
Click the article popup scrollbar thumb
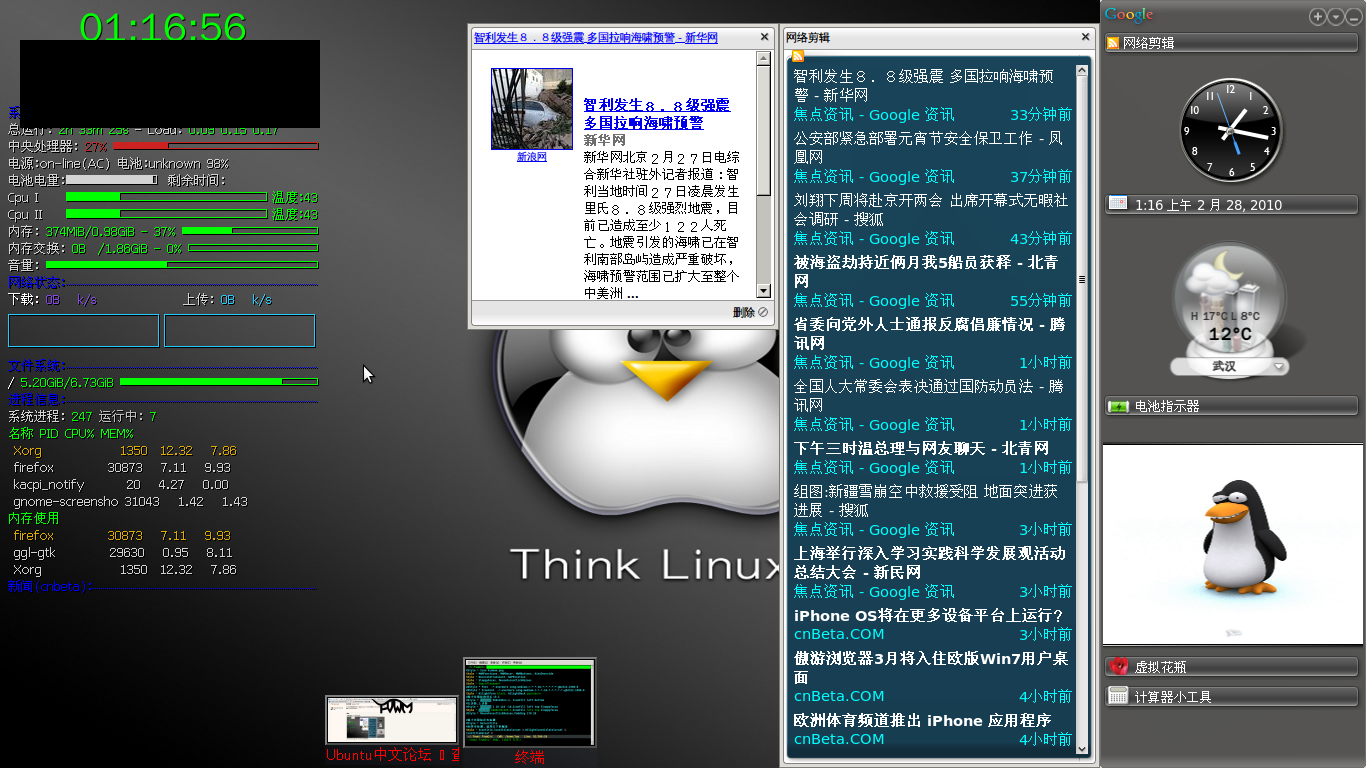click(764, 130)
